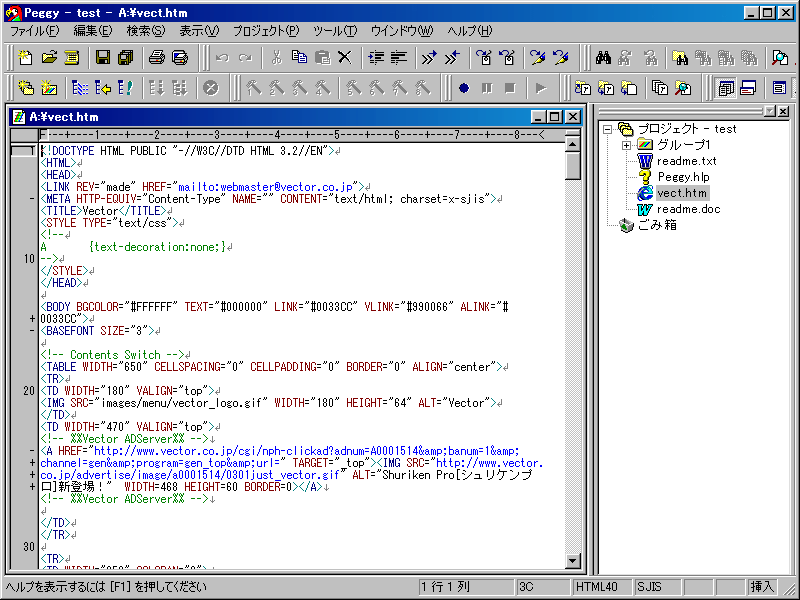The width and height of the screenshot is (800, 600).
Task: Print the document with the printer icon
Action: [157, 58]
